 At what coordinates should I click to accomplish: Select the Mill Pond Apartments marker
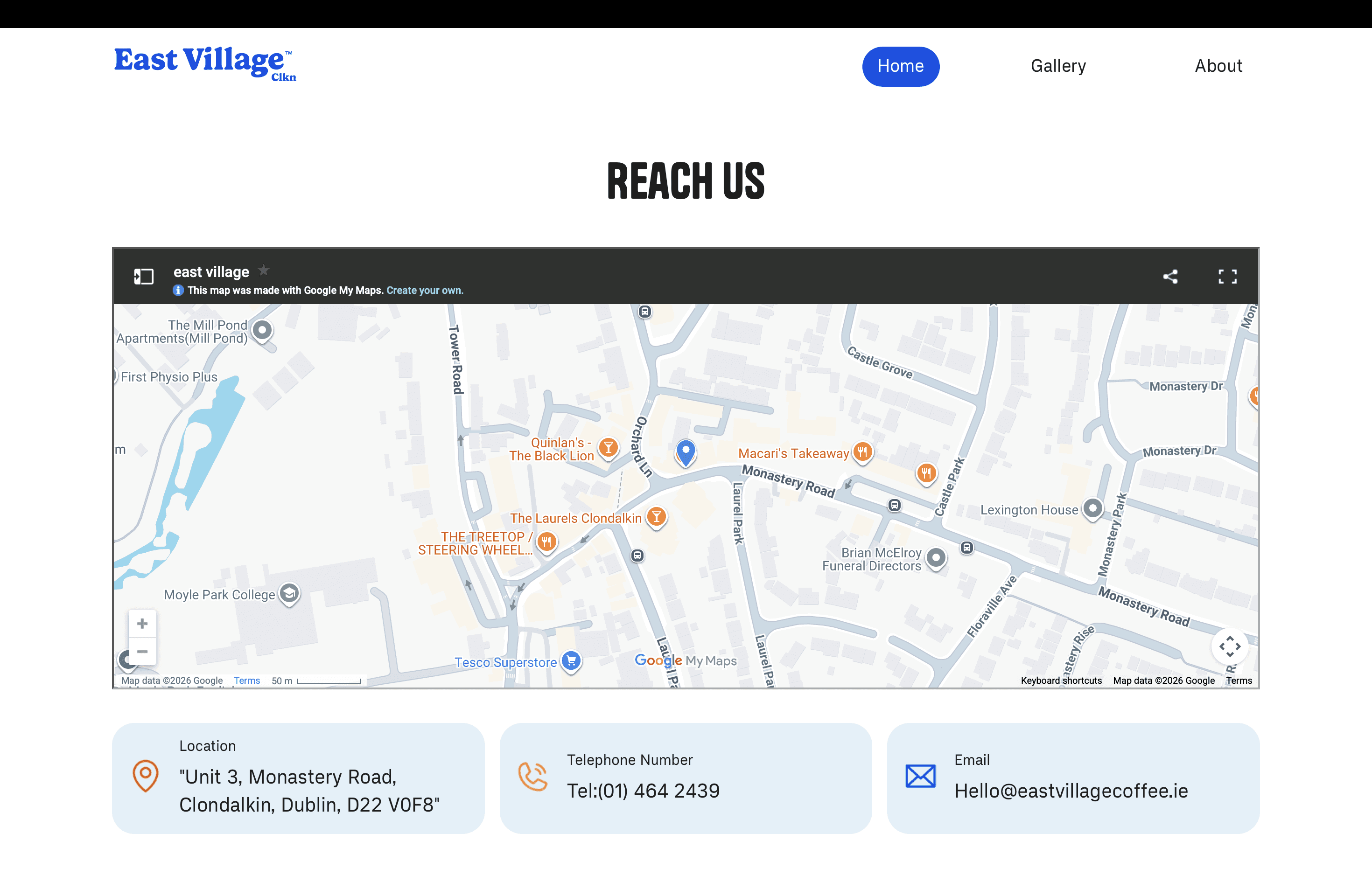262,331
